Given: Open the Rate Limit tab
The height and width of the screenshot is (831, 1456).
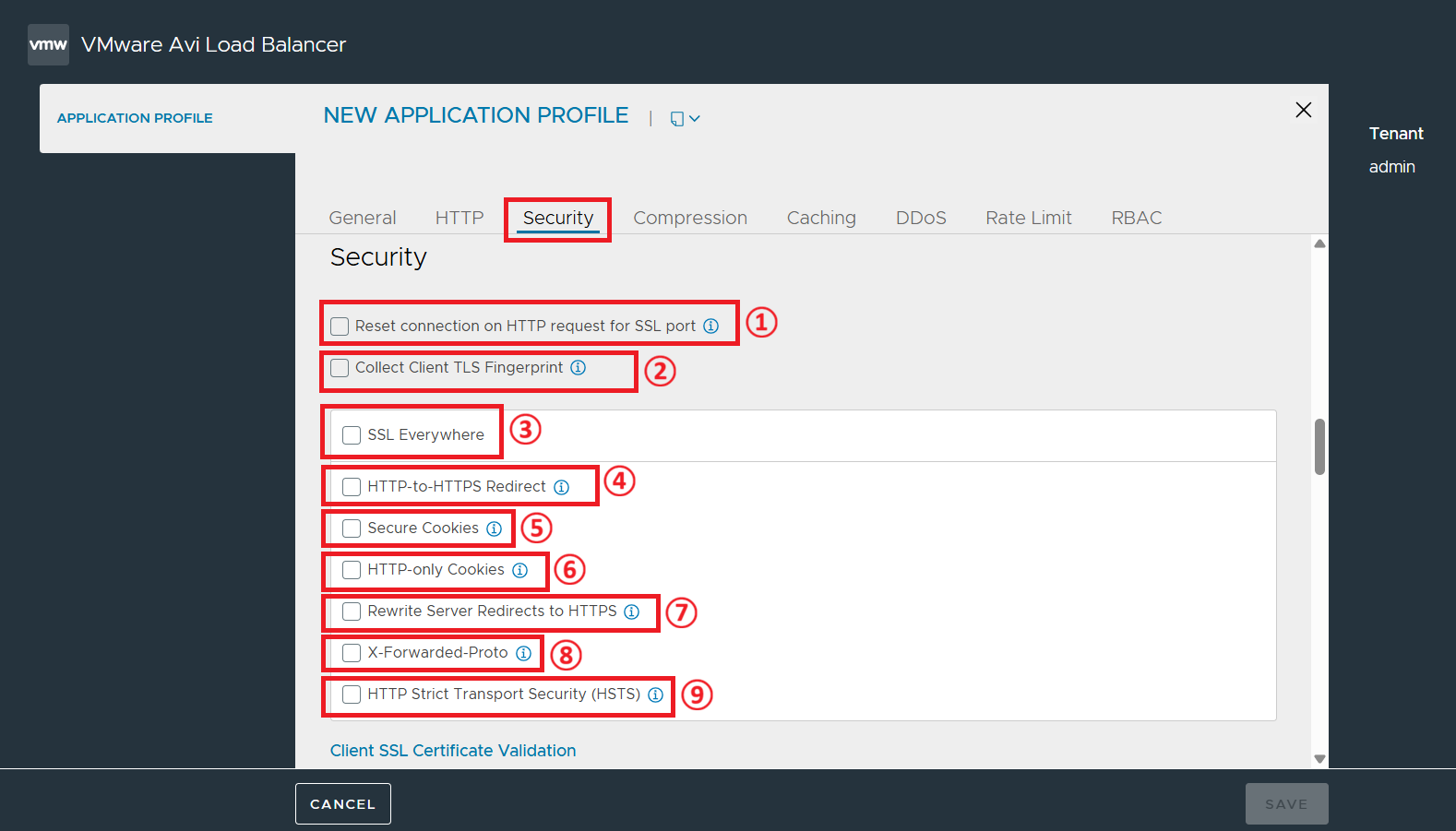Looking at the screenshot, I should tap(1028, 218).
